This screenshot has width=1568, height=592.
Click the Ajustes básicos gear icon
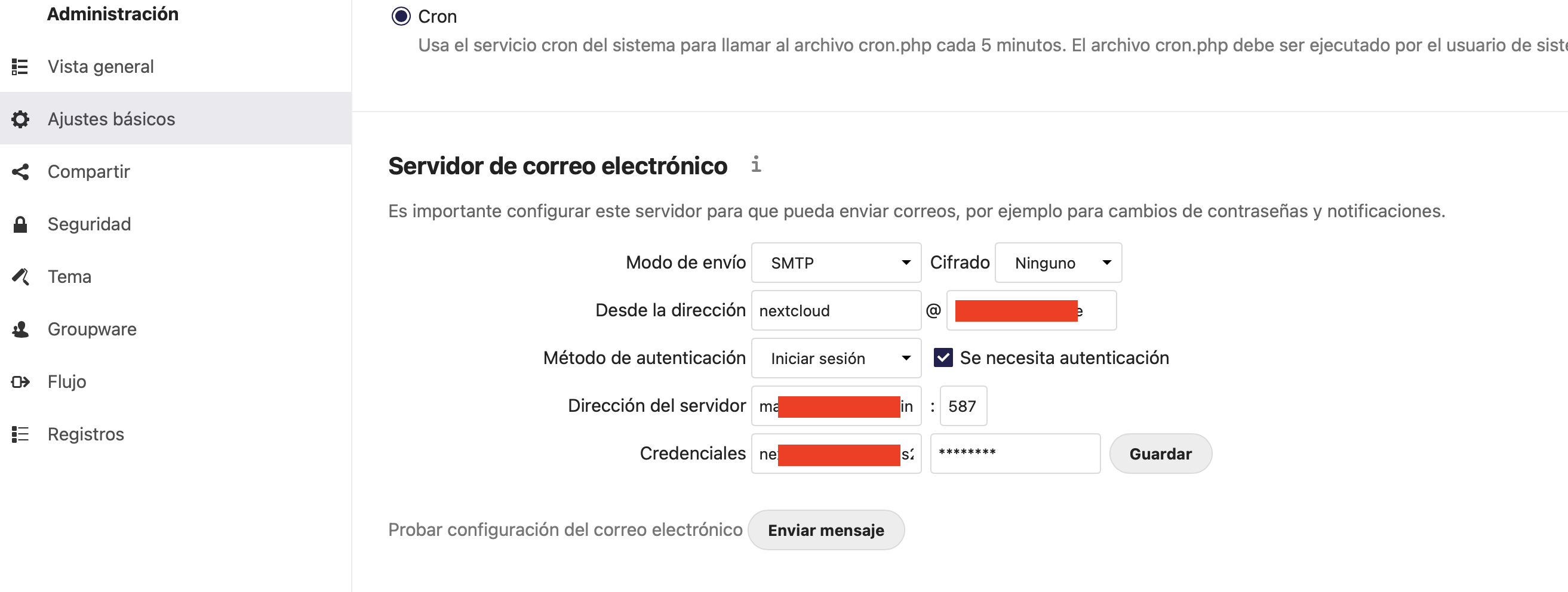point(20,119)
